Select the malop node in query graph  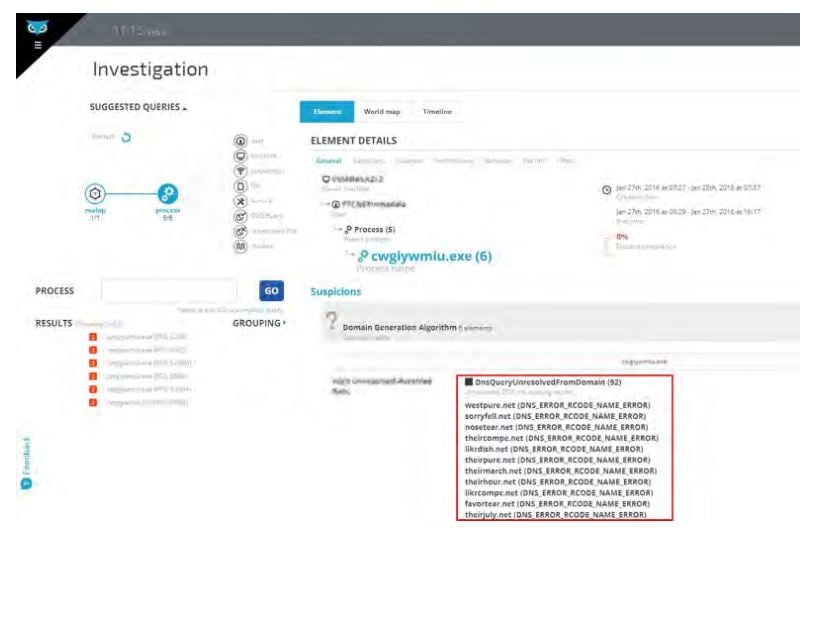pos(95,193)
